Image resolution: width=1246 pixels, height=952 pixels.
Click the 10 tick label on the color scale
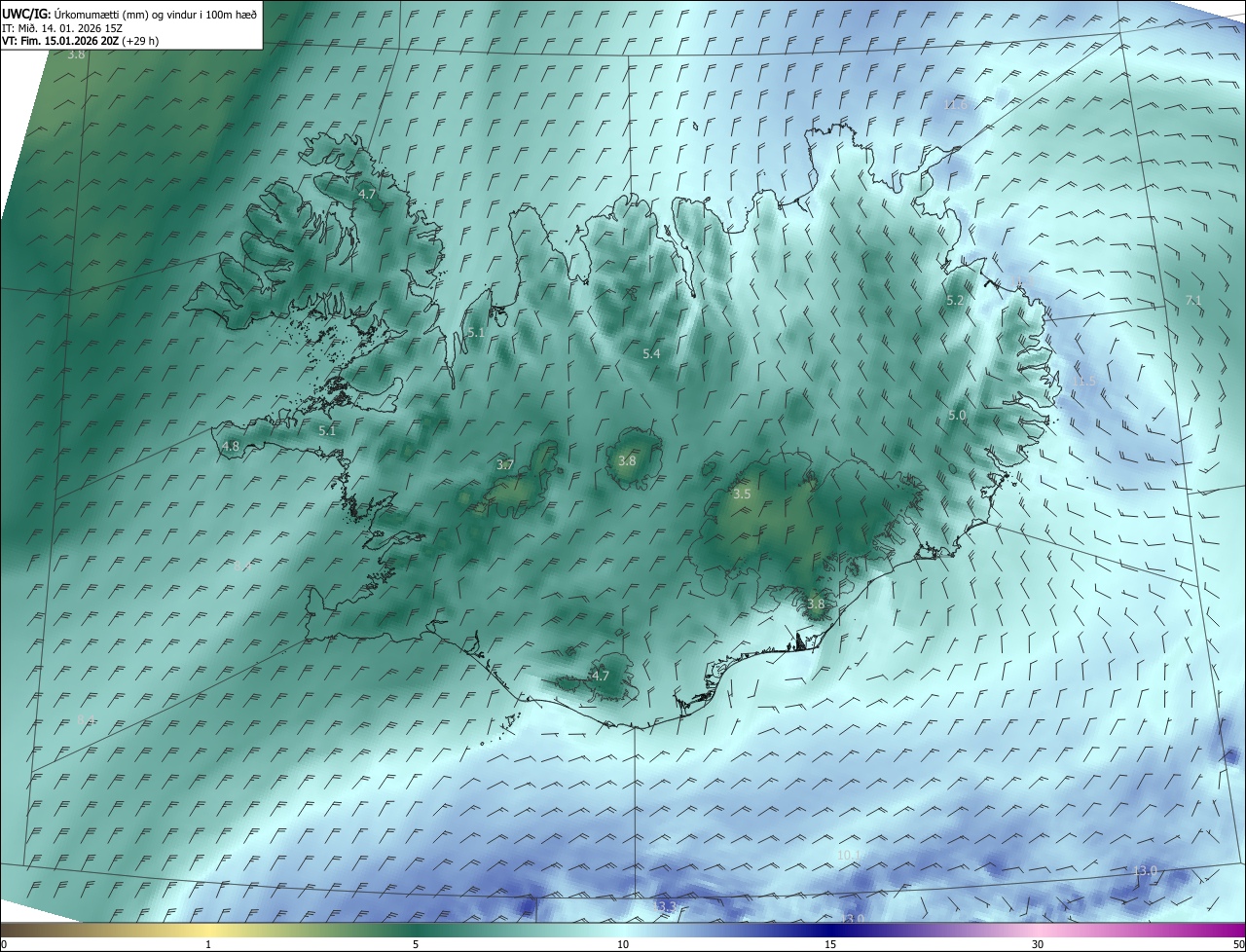click(x=623, y=944)
